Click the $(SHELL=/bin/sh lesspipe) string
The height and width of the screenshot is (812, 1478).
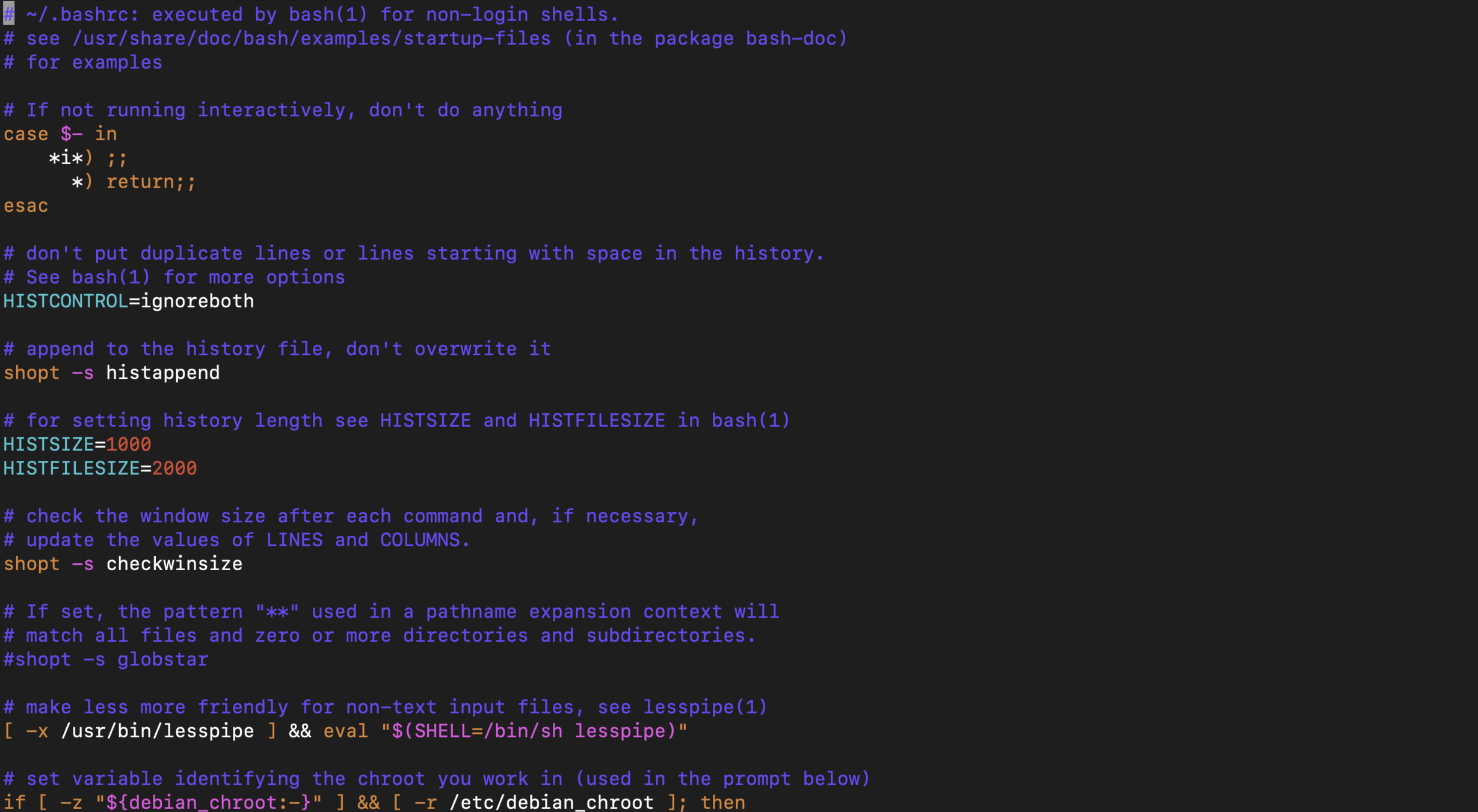(534, 731)
